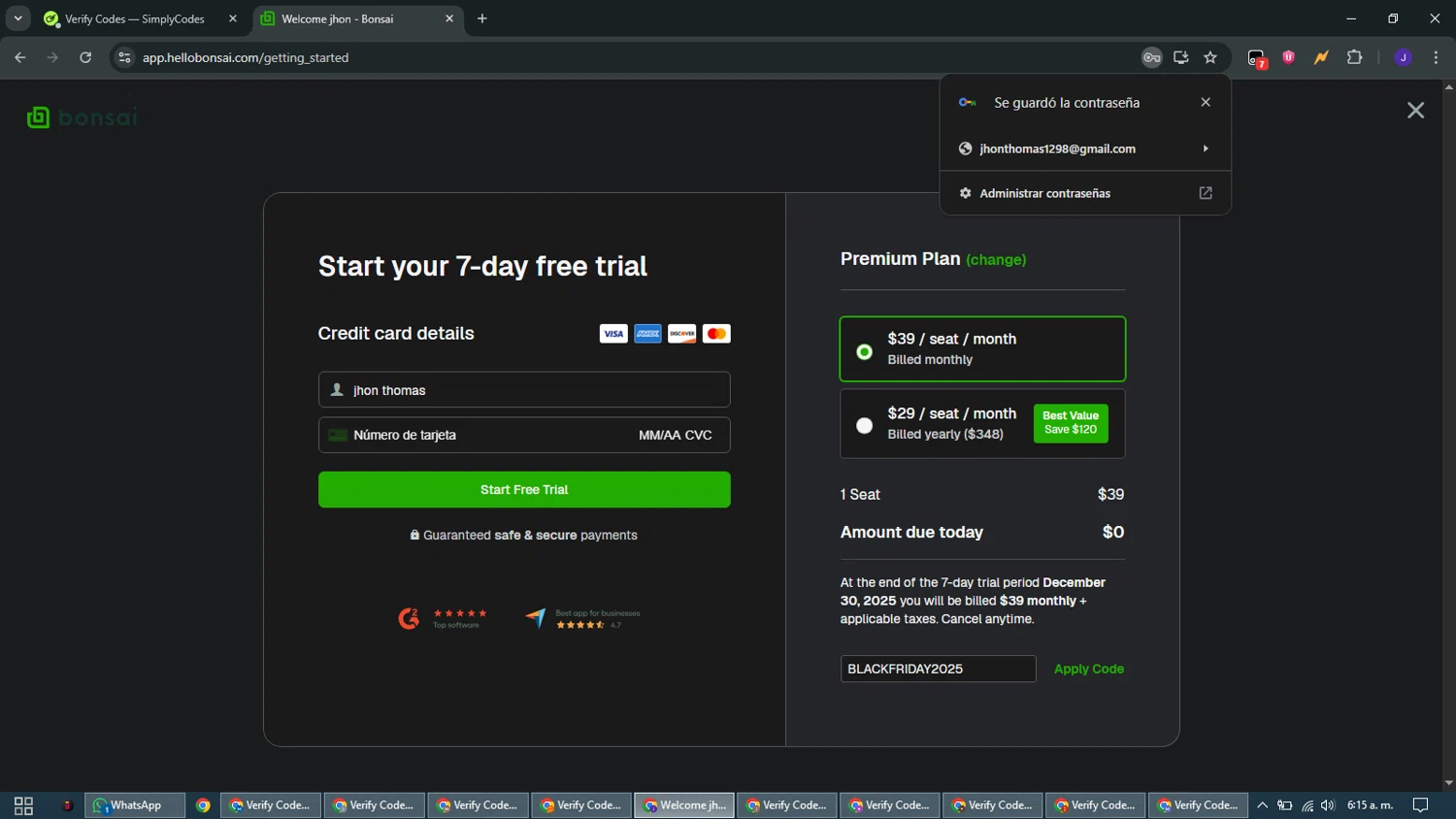Open the Wi-Fi network tray icon
This screenshot has width=1456, height=819.
[x=1307, y=805]
